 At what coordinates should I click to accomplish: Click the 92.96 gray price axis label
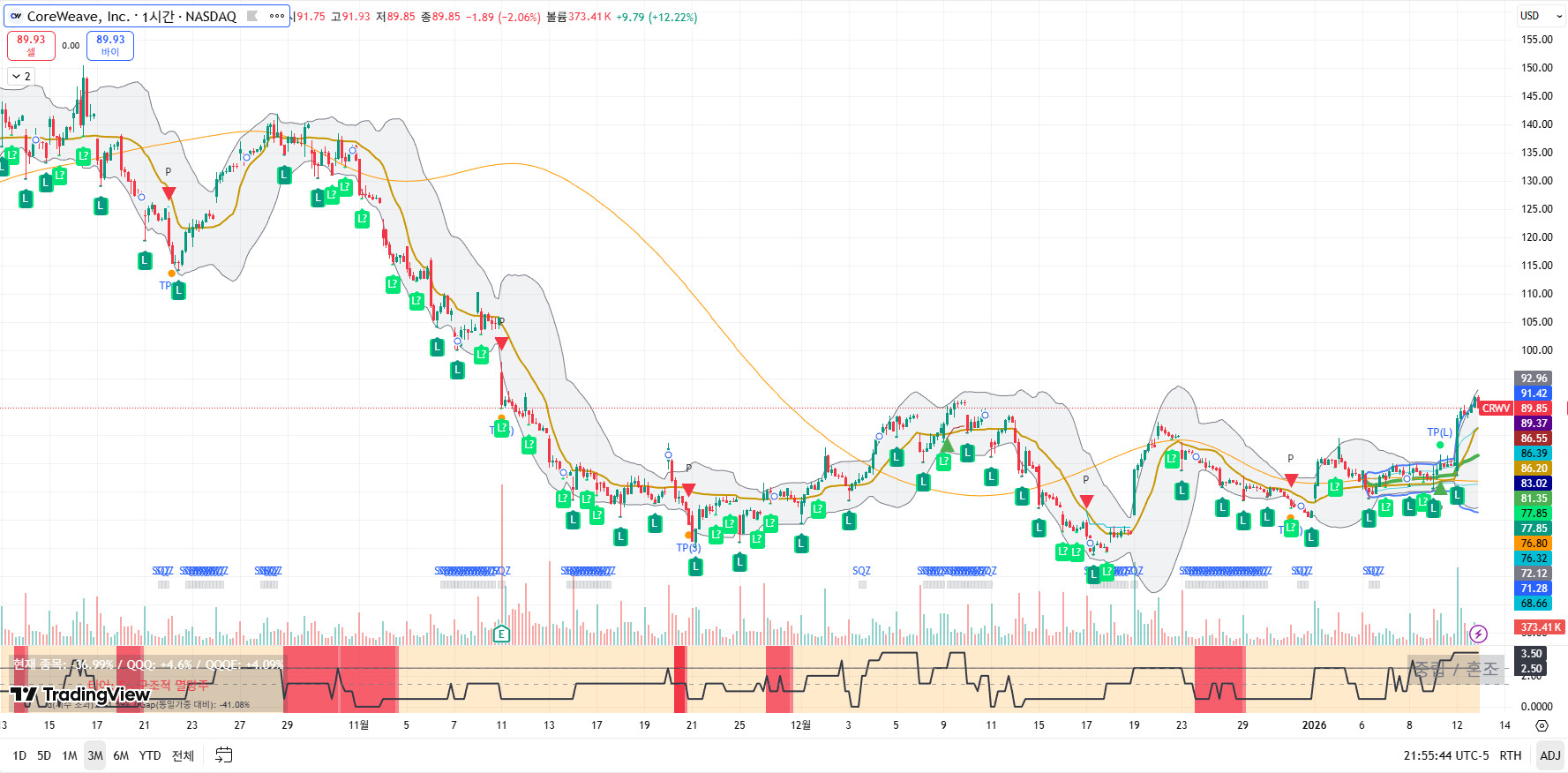[1534, 379]
